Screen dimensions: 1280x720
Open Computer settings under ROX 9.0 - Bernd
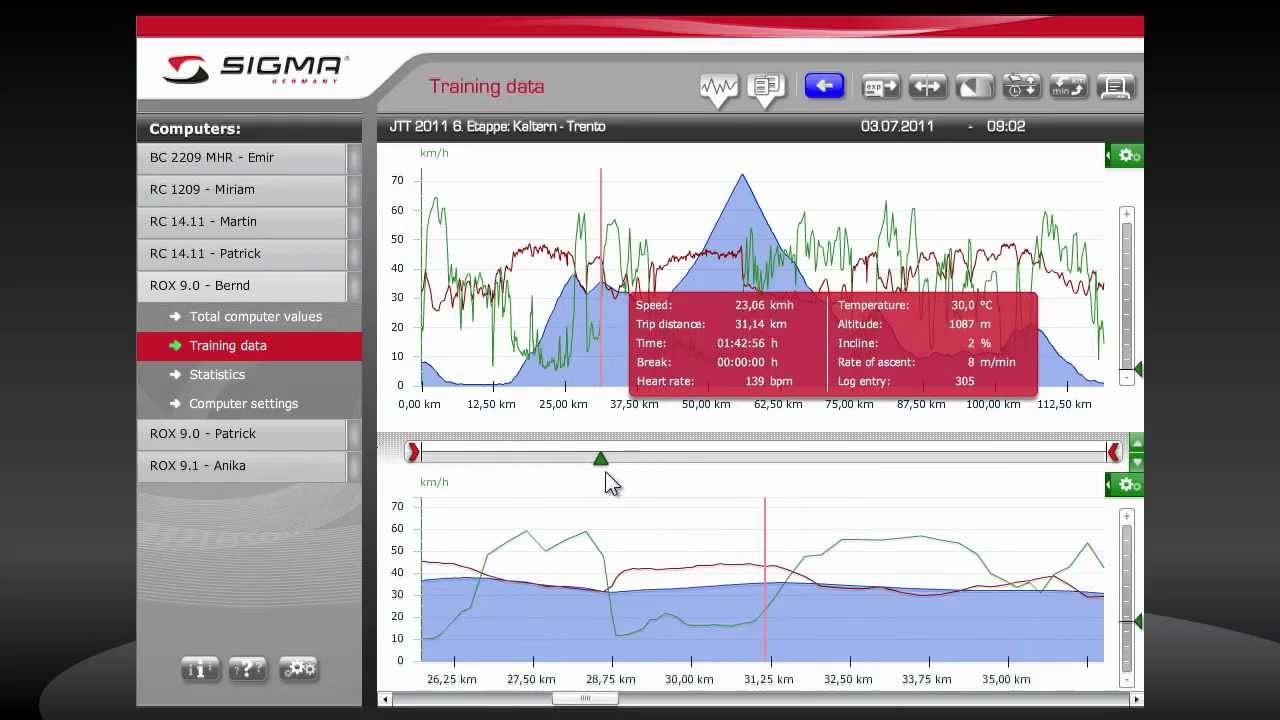point(243,404)
